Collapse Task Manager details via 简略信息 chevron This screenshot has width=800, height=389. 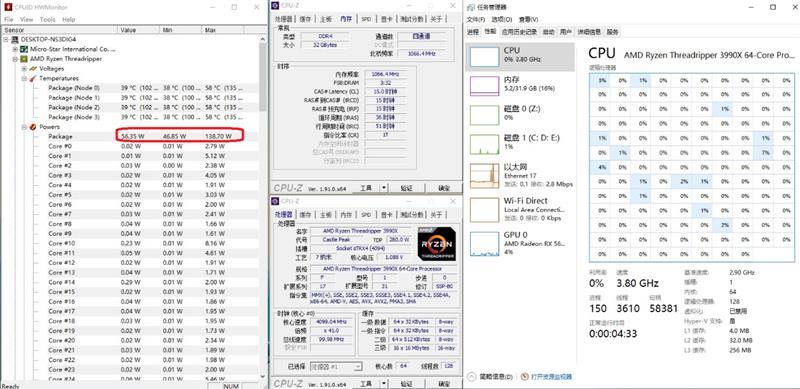click(472, 377)
